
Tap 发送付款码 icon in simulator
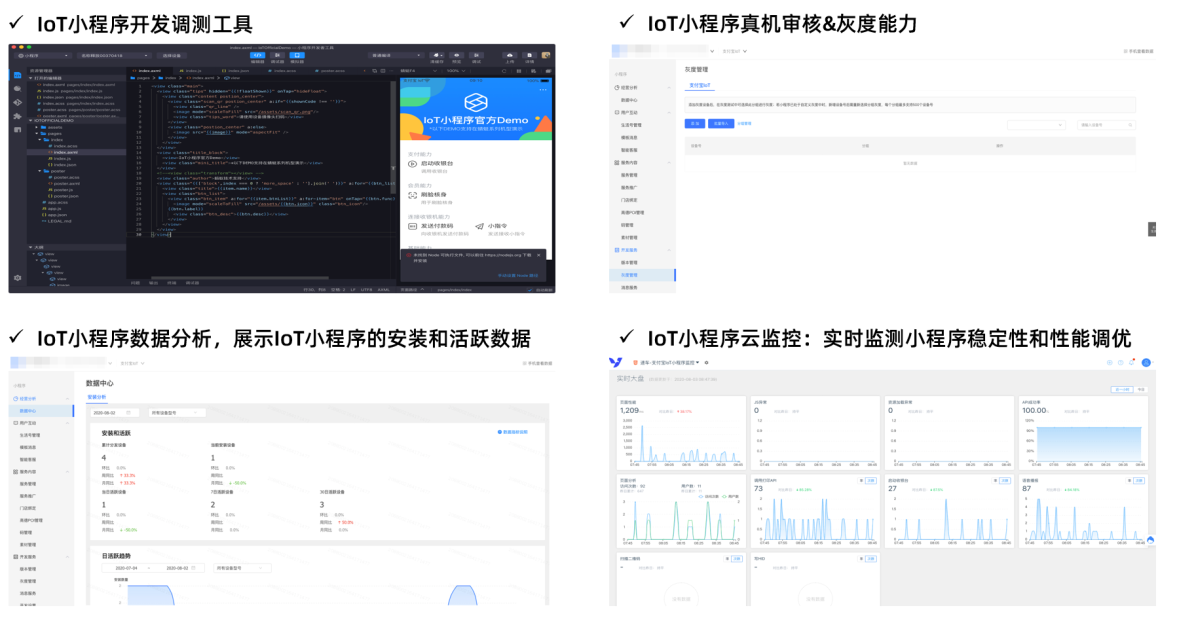pyautogui.click(x=412, y=226)
